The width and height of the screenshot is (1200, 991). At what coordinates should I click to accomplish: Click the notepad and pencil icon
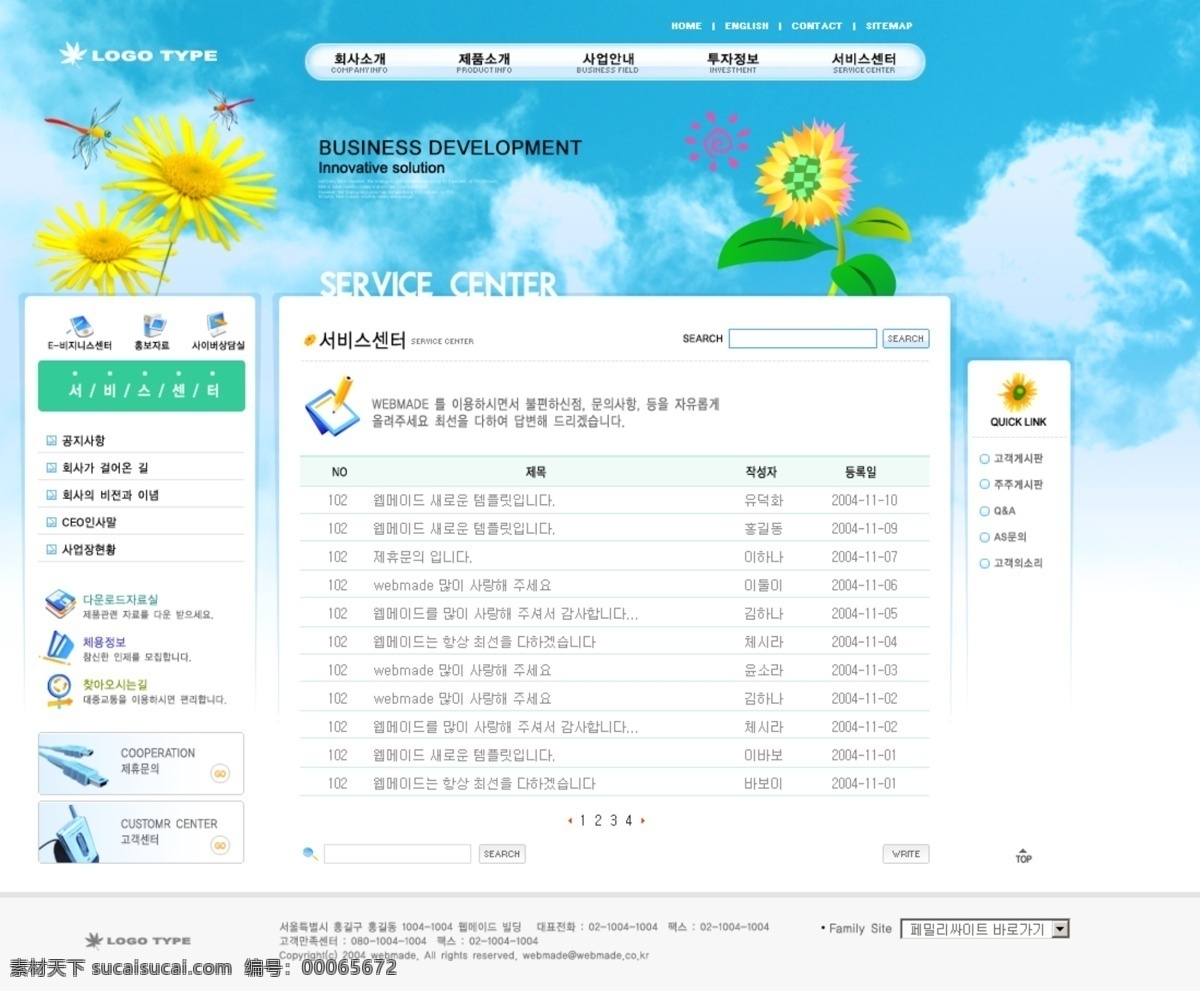click(x=332, y=405)
